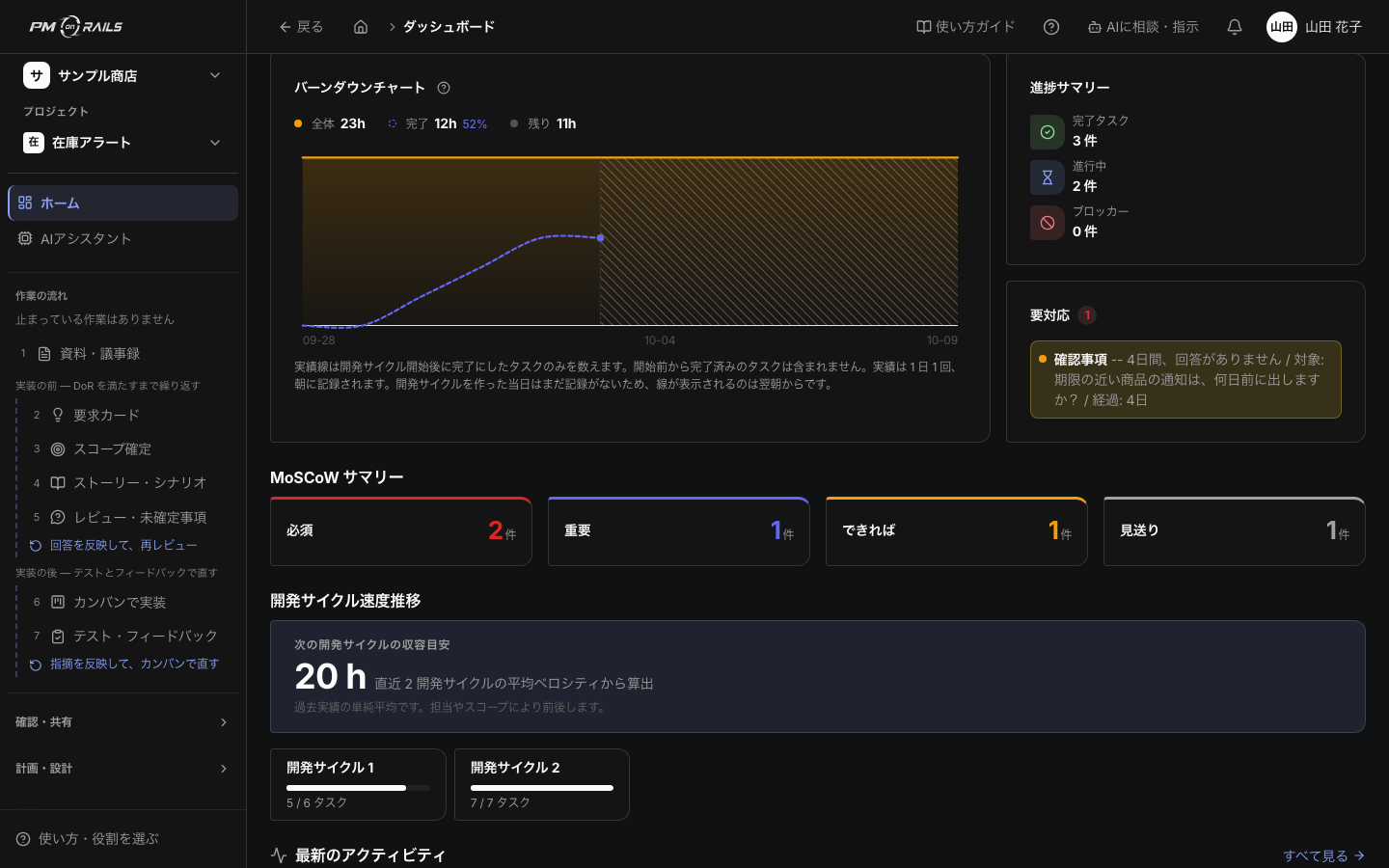Open 使い方・役割を選ぶ at sidebar bottom
The height and width of the screenshot is (868, 1389).
click(x=88, y=839)
